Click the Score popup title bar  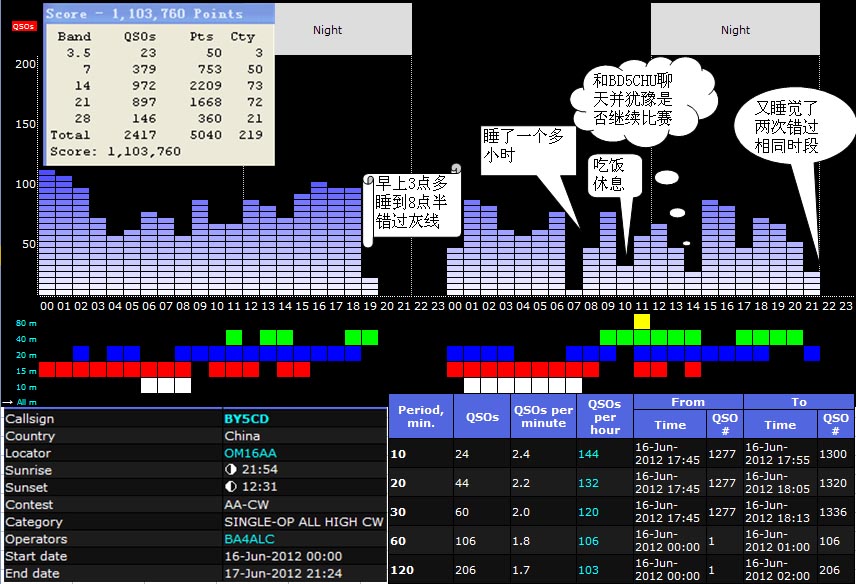(x=159, y=14)
